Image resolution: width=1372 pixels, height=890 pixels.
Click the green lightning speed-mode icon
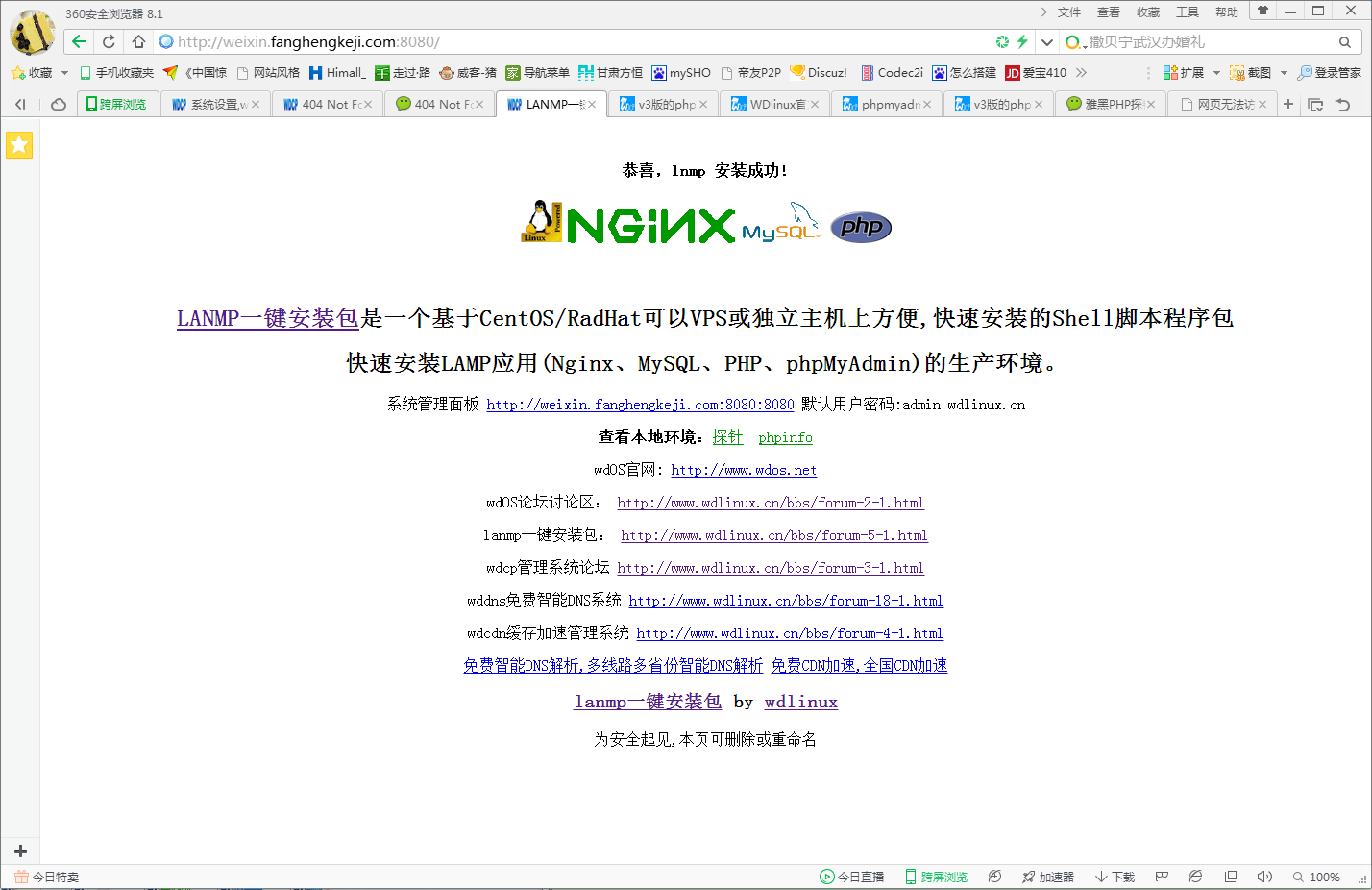[x=1022, y=41]
